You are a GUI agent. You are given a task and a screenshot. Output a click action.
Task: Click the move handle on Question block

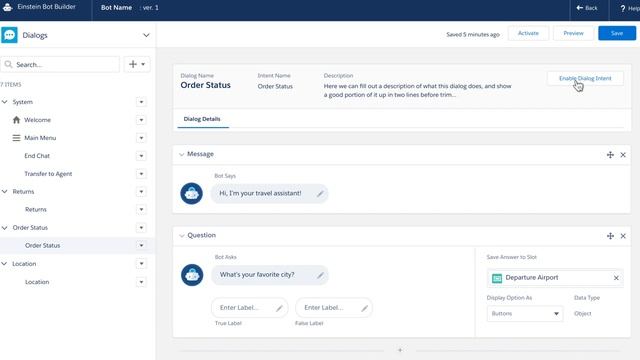pos(610,236)
